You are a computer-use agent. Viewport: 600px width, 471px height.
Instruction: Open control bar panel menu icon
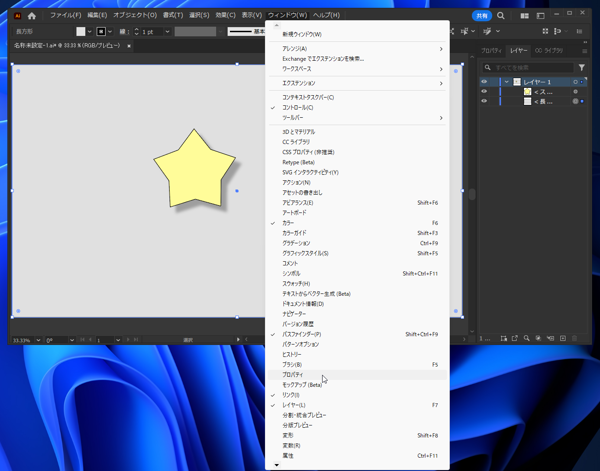pos(579,31)
